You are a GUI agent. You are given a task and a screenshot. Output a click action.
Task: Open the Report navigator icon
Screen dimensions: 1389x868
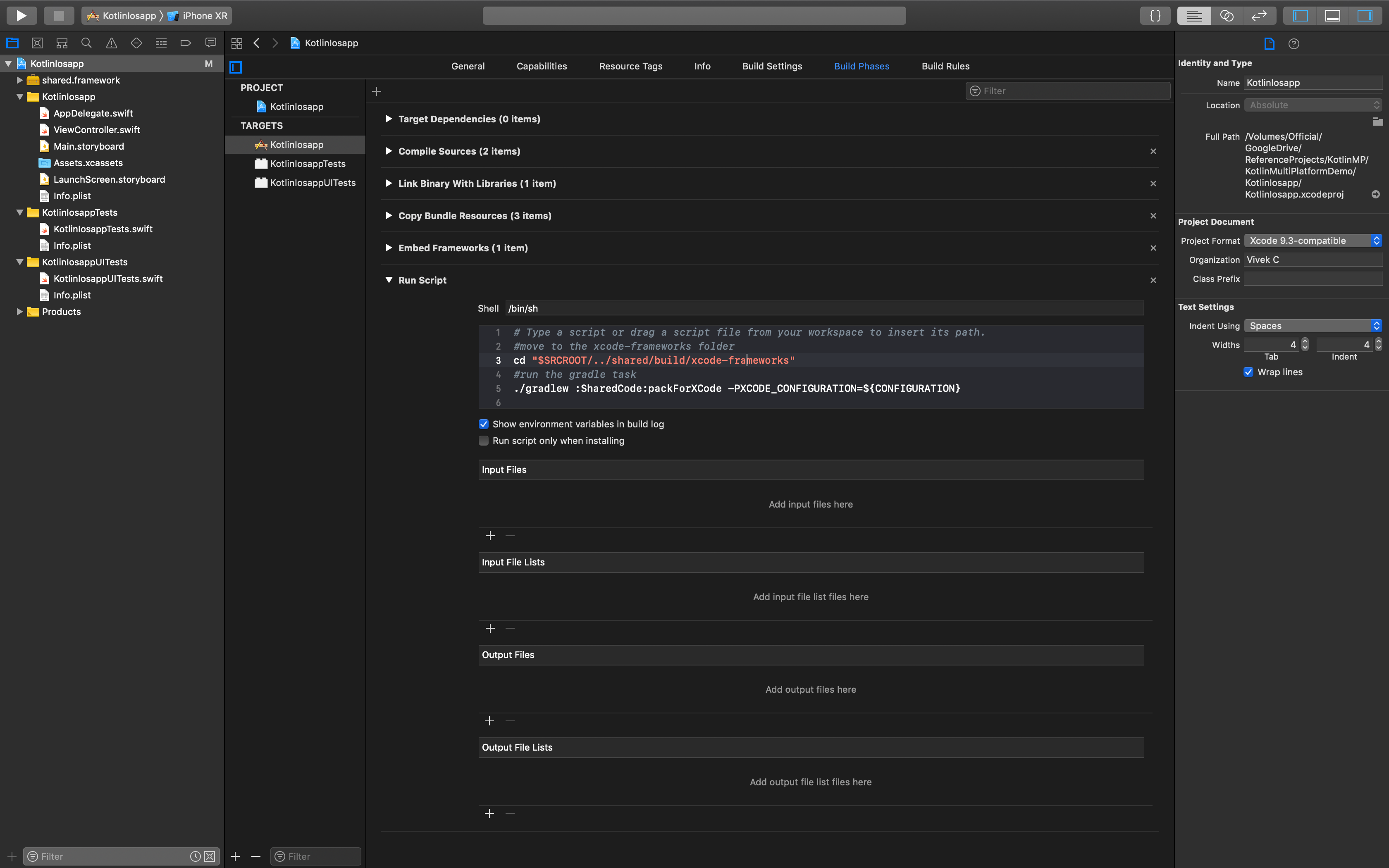[211, 43]
